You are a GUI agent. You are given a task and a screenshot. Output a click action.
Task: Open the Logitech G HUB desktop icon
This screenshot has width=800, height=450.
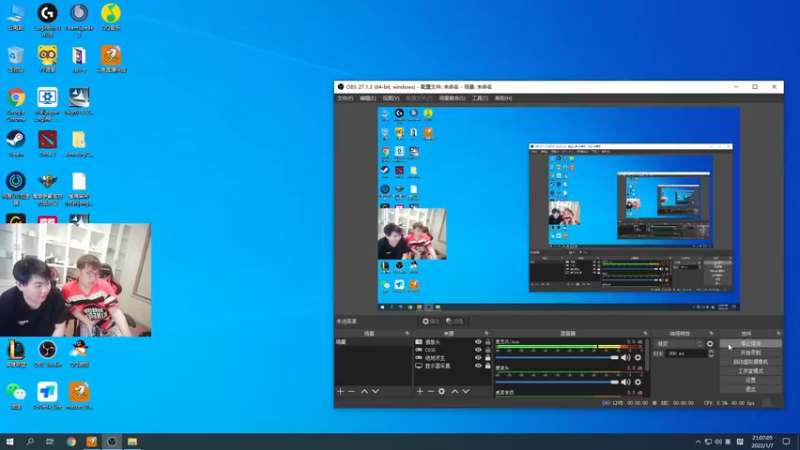(47, 19)
